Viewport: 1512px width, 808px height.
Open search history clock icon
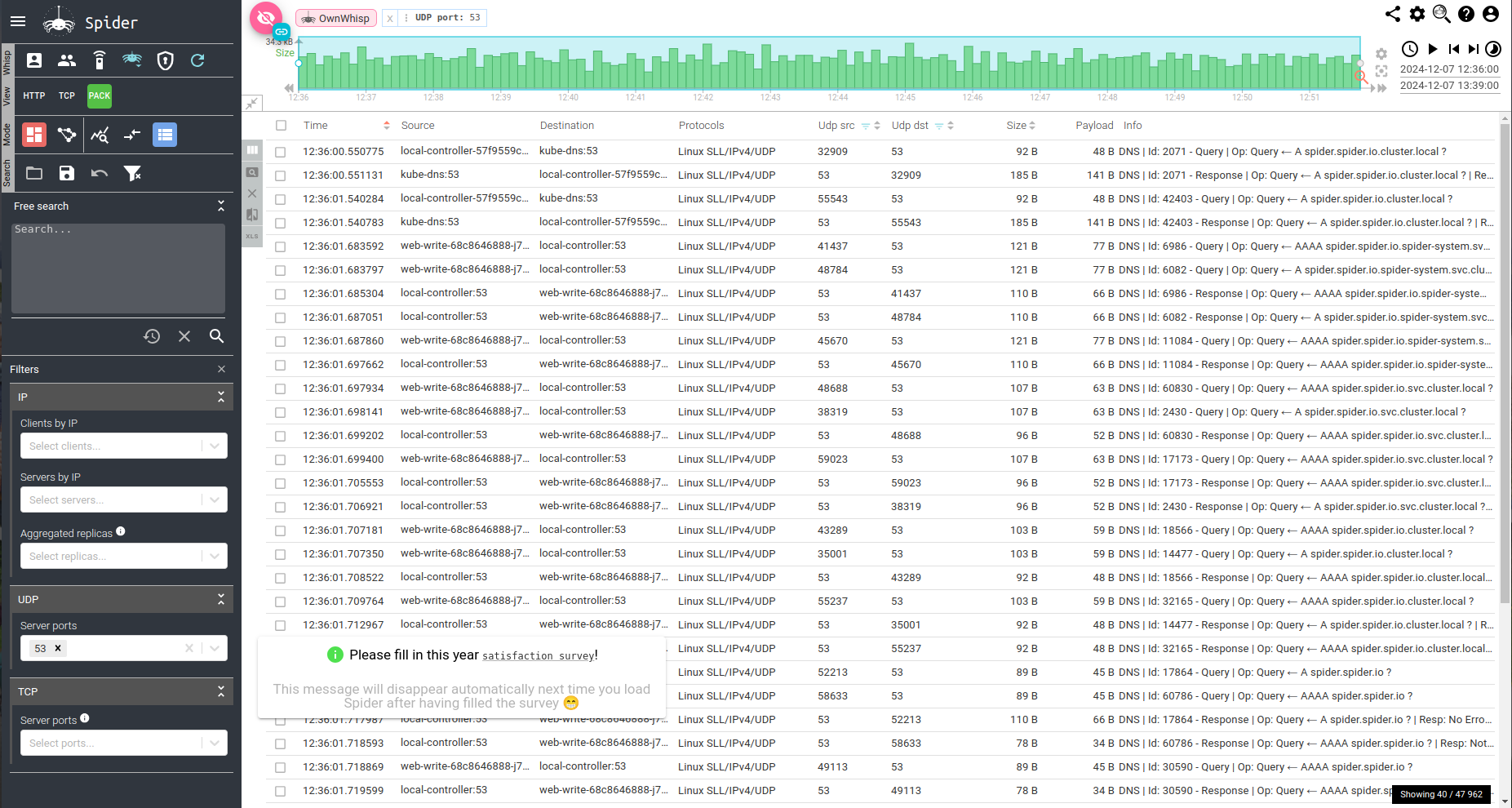[152, 336]
